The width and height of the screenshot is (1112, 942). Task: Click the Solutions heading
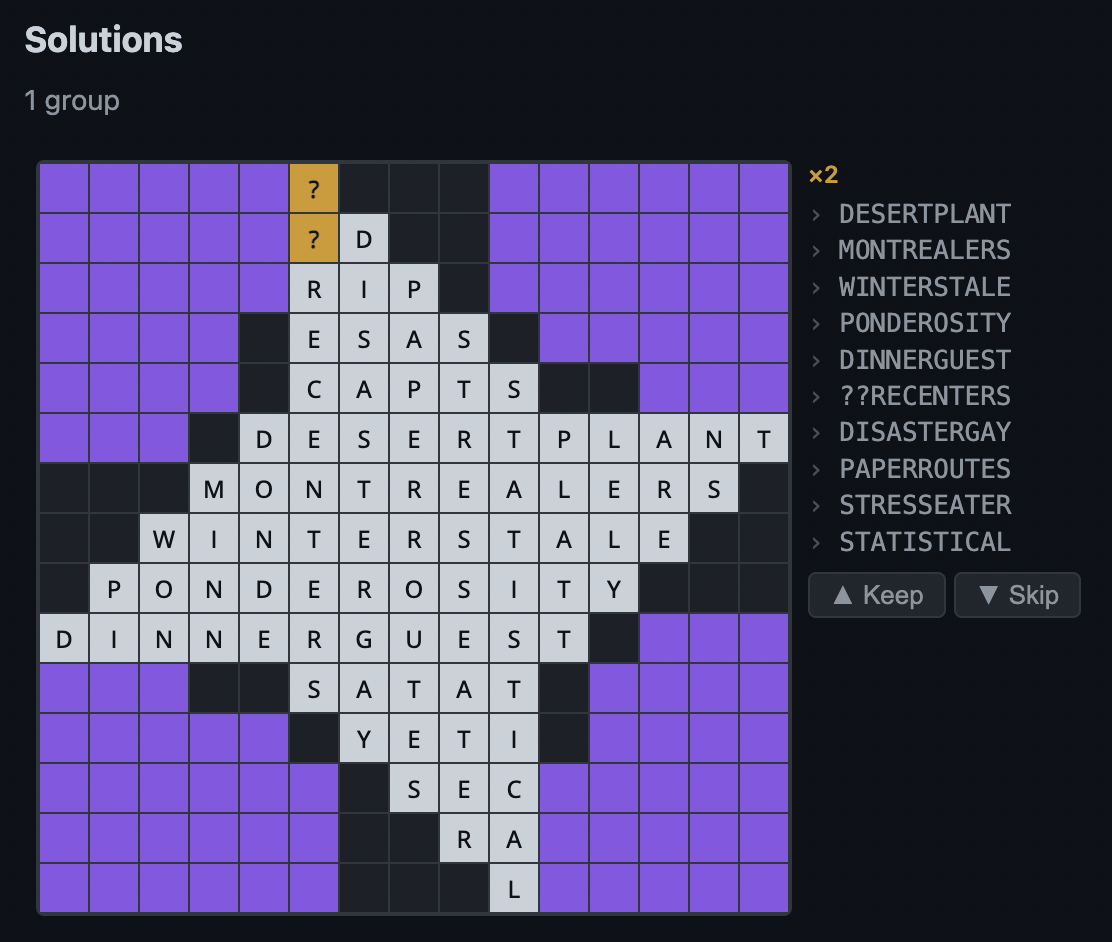coord(103,40)
